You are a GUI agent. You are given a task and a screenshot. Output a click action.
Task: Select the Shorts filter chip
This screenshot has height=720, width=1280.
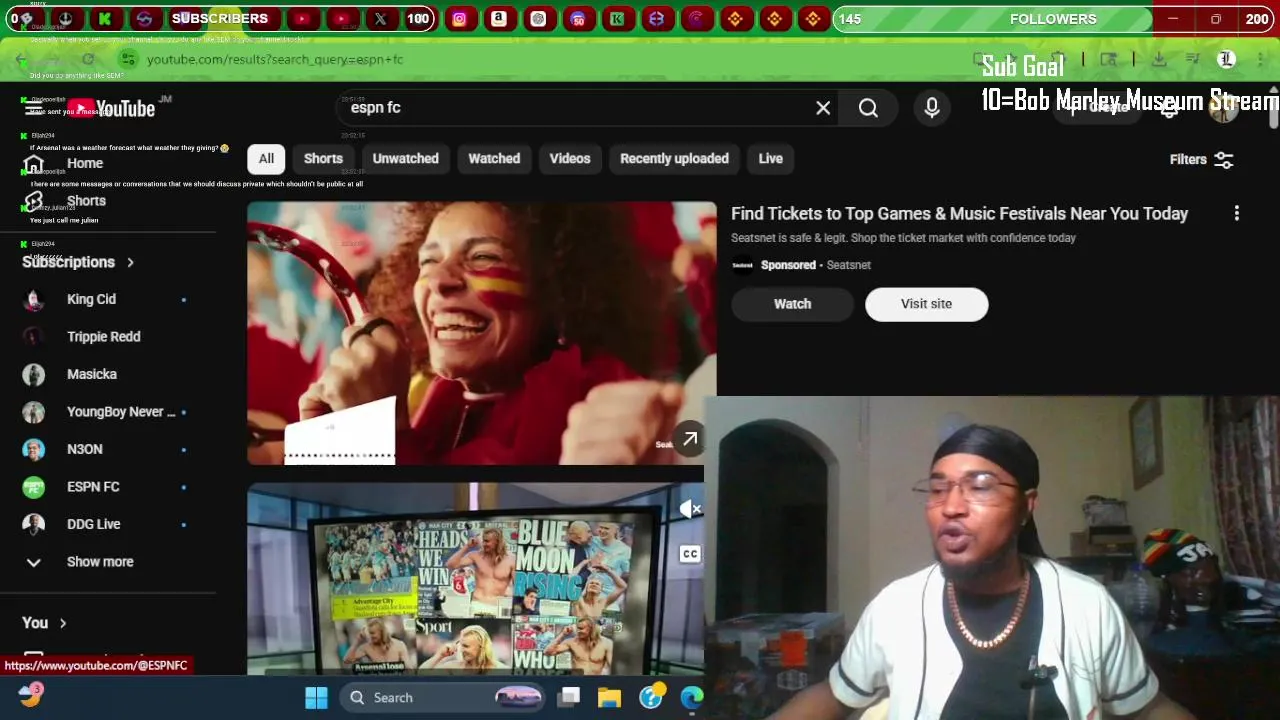(323, 158)
